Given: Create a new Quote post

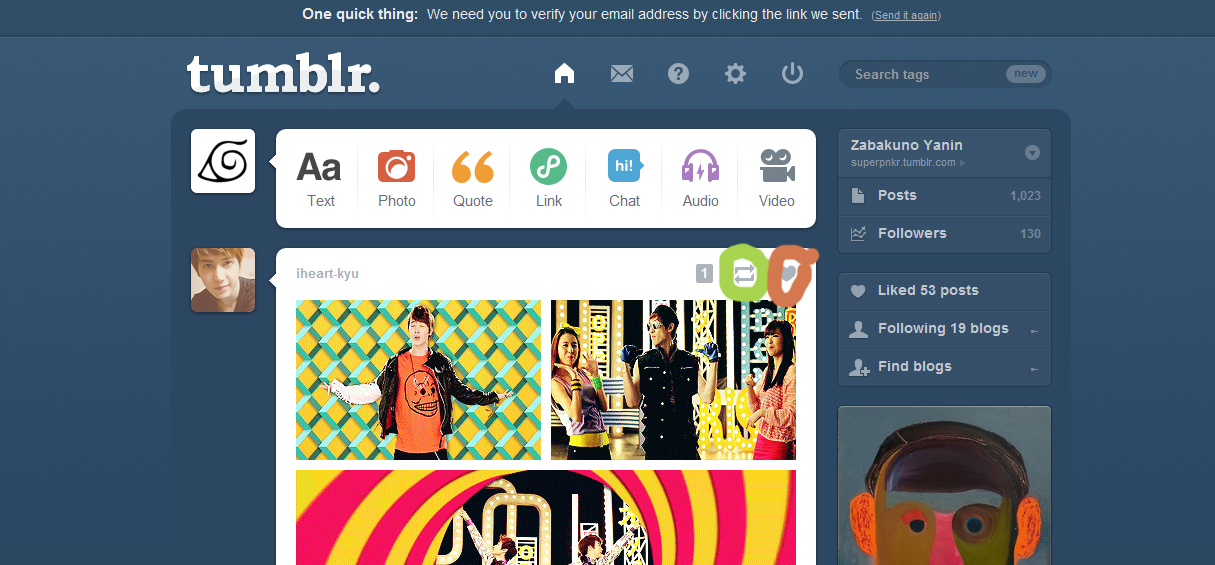Looking at the screenshot, I should [473, 178].
